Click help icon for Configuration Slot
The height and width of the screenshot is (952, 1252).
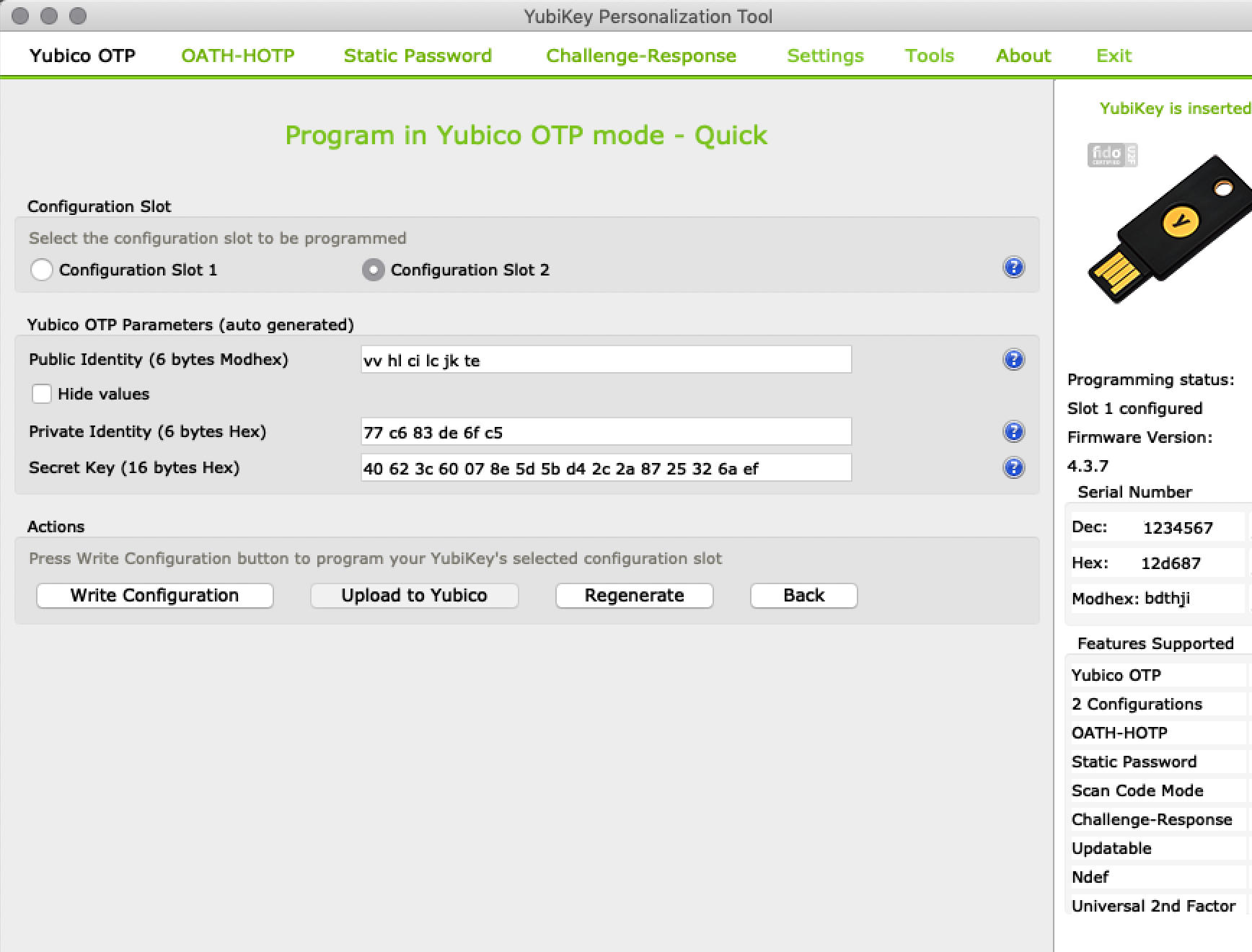[1013, 268]
